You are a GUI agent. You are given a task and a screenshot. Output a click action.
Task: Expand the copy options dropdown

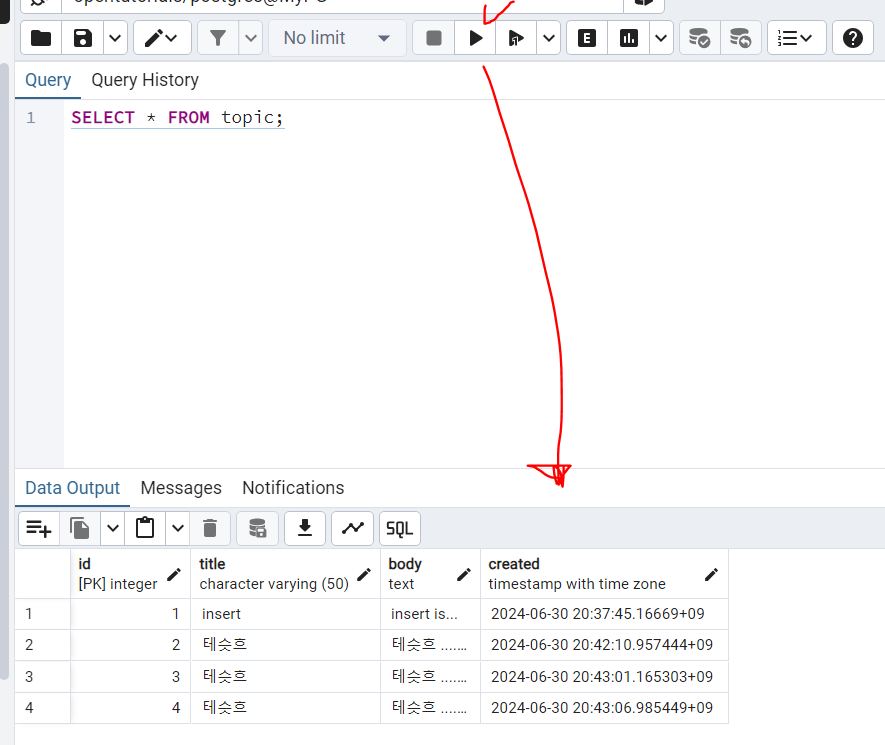tap(113, 529)
